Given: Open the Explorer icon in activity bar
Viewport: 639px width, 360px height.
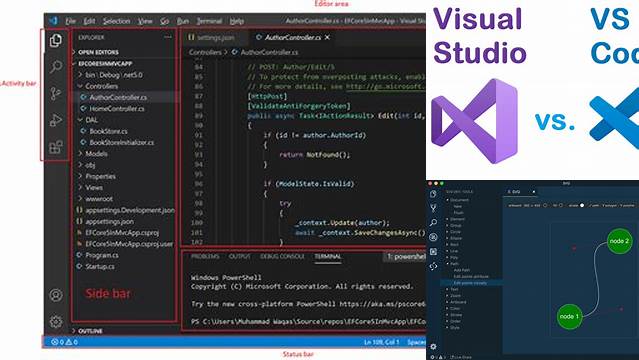Looking at the screenshot, I should click(56, 40).
